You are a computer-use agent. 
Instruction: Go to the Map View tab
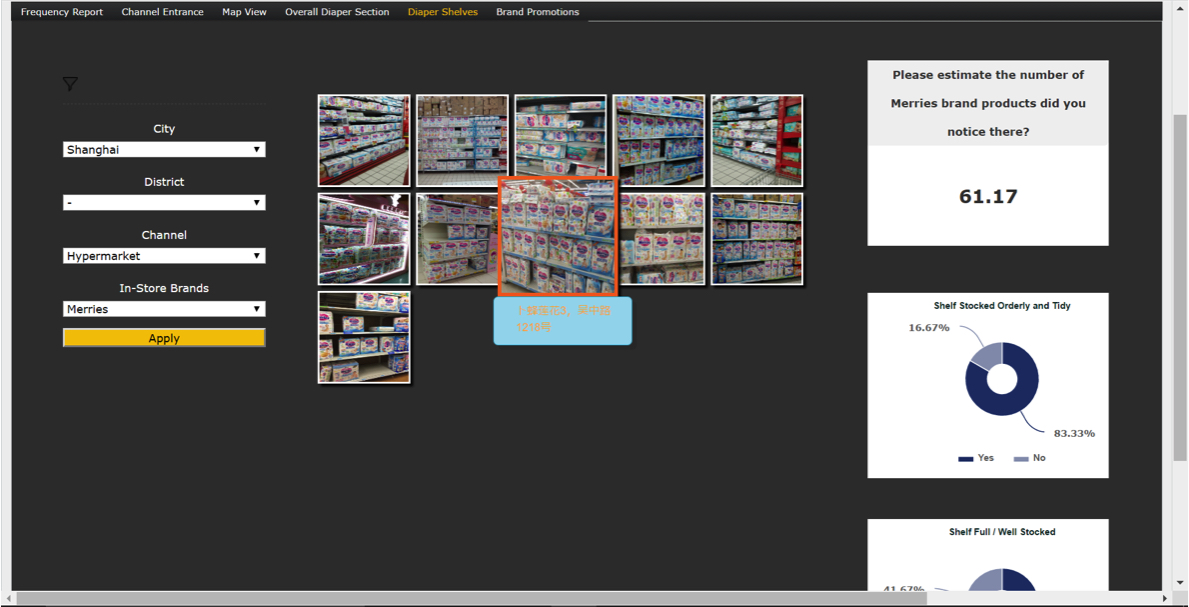pos(244,12)
